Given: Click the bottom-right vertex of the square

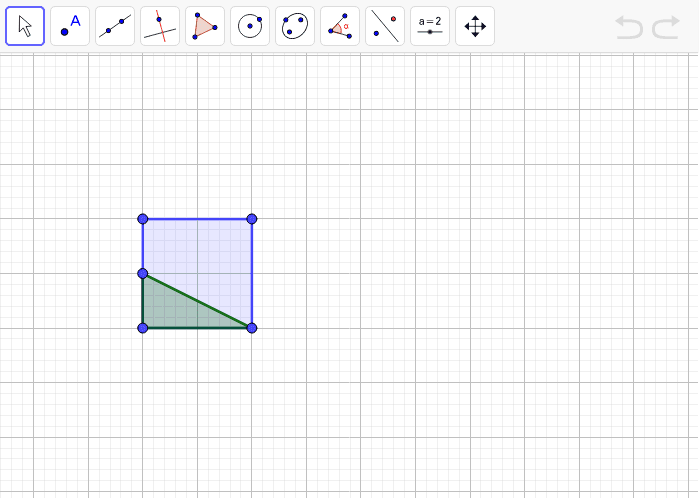Looking at the screenshot, I should pyautogui.click(x=252, y=328).
